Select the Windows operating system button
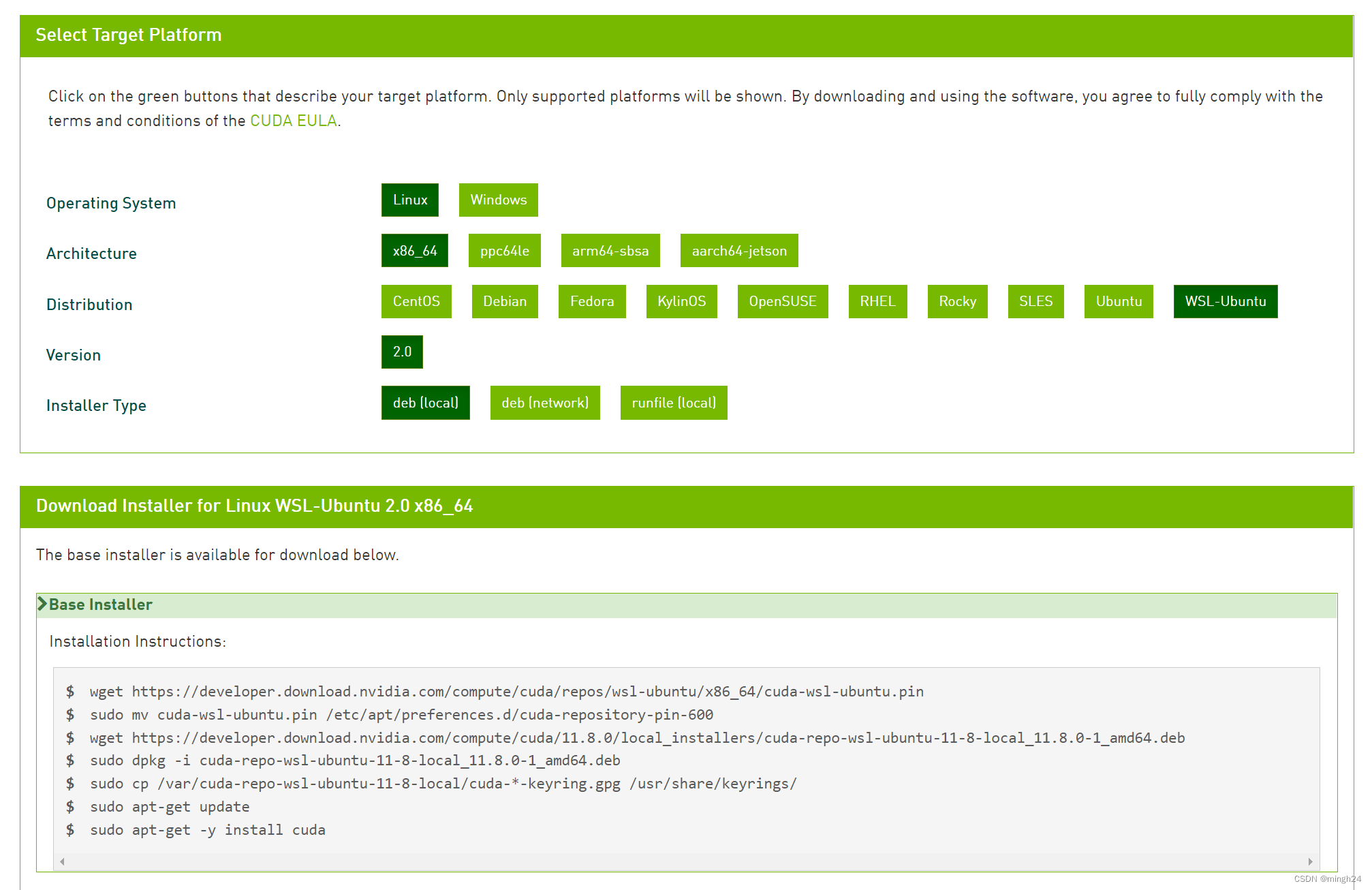The image size is (1372, 890). pos(498,200)
